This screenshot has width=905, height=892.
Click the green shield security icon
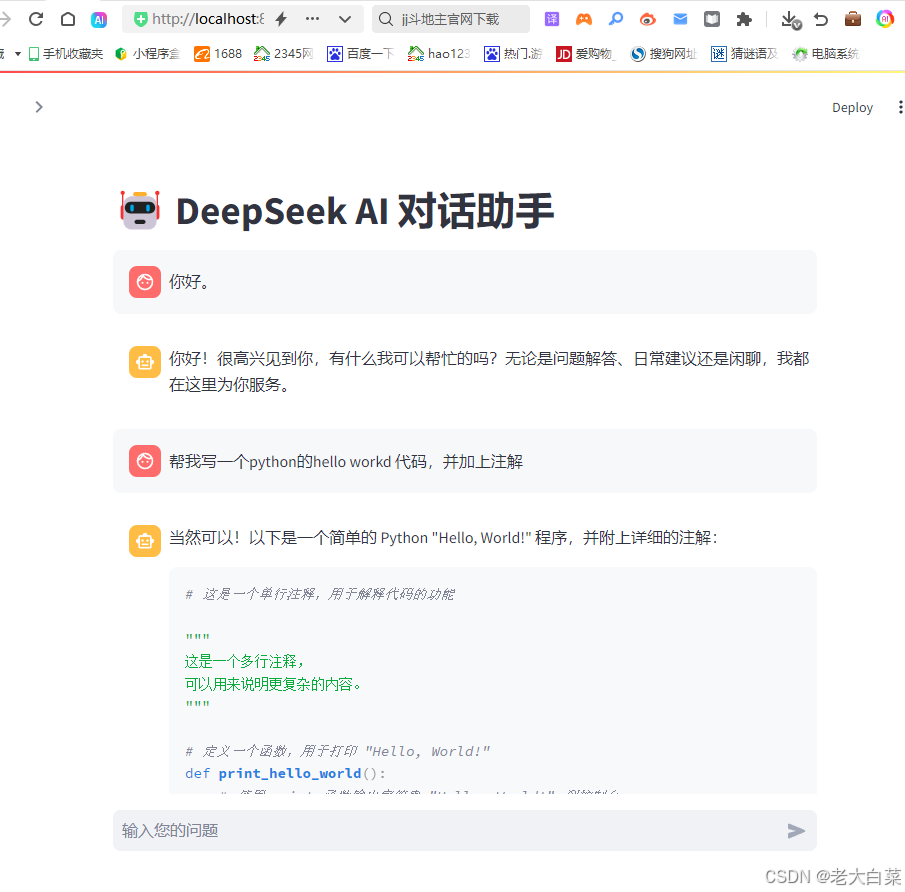[x=140, y=19]
